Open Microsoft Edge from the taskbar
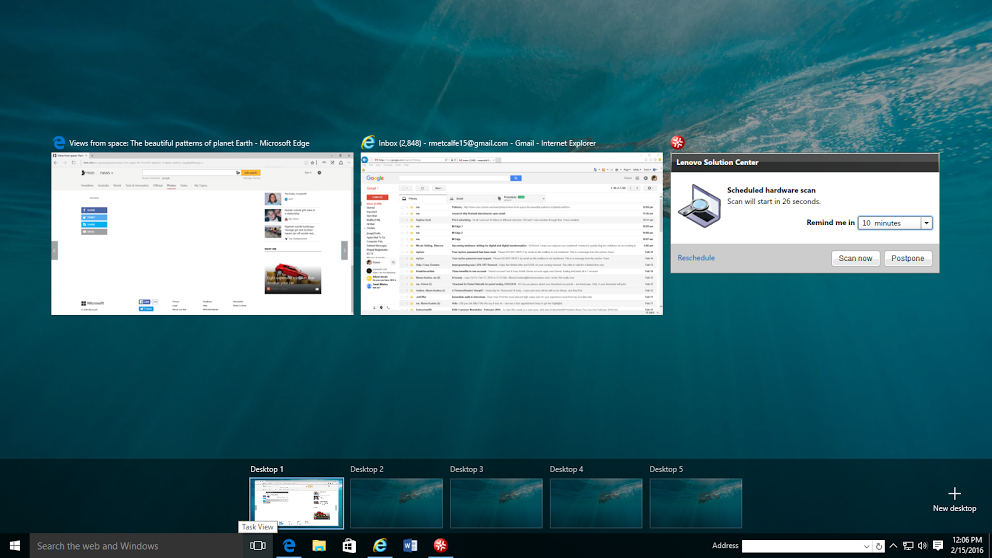Image resolution: width=992 pixels, height=558 pixels. (288, 545)
